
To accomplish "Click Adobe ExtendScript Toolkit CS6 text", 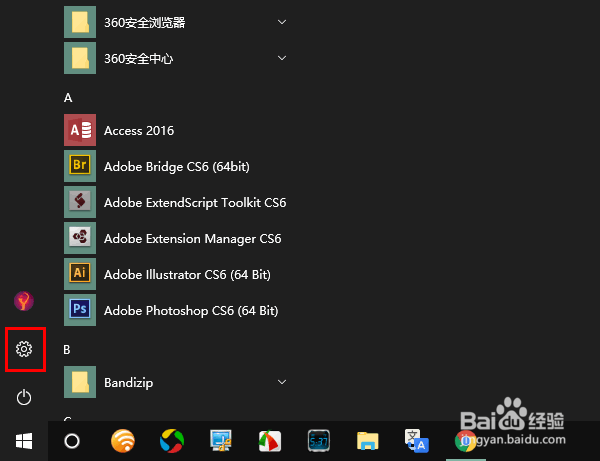I will pyautogui.click(x=195, y=203).
